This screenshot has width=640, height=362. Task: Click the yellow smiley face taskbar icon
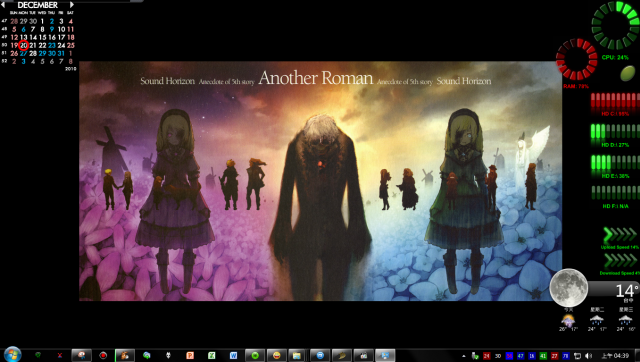276,355
